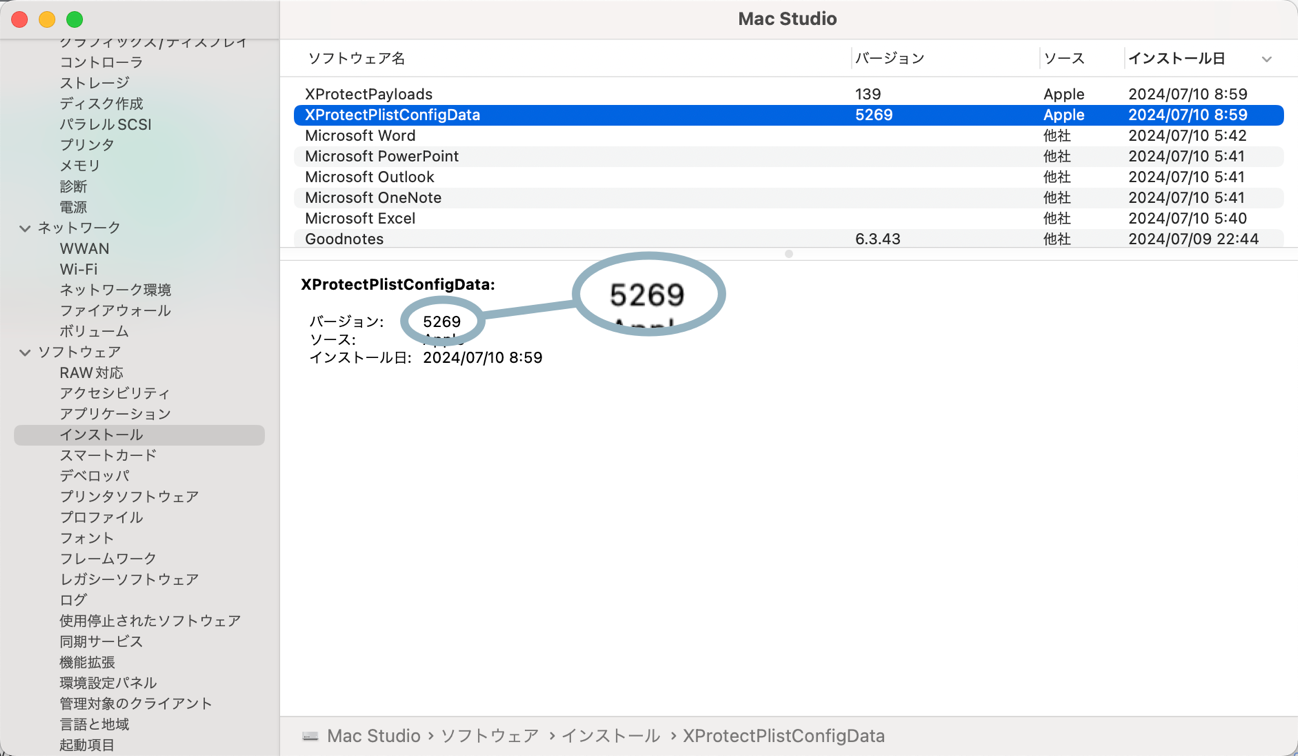
Task: Open フレームワーク in the sidebar
Action: (x=108, y=559)
